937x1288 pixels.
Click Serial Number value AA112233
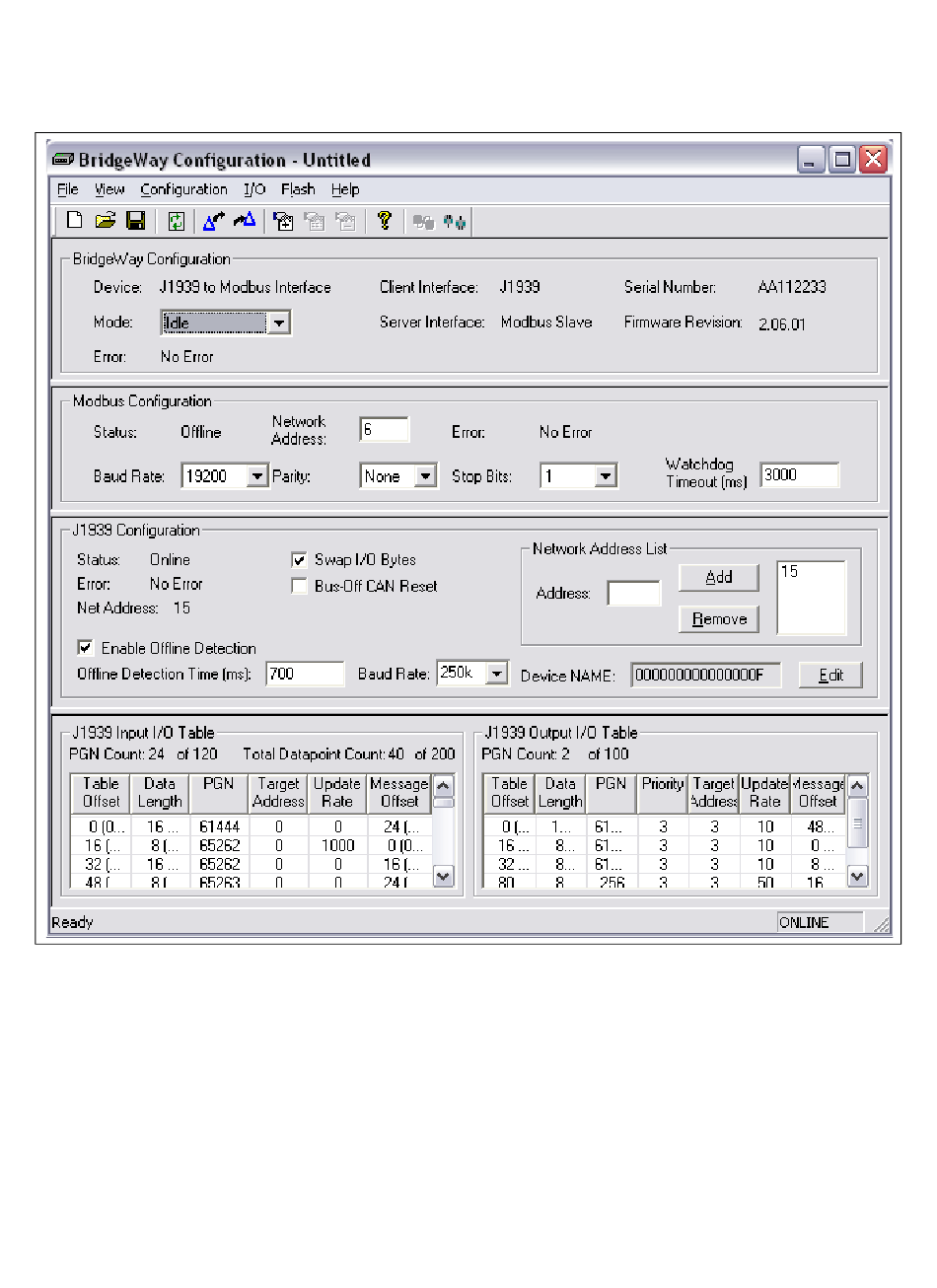792,287
